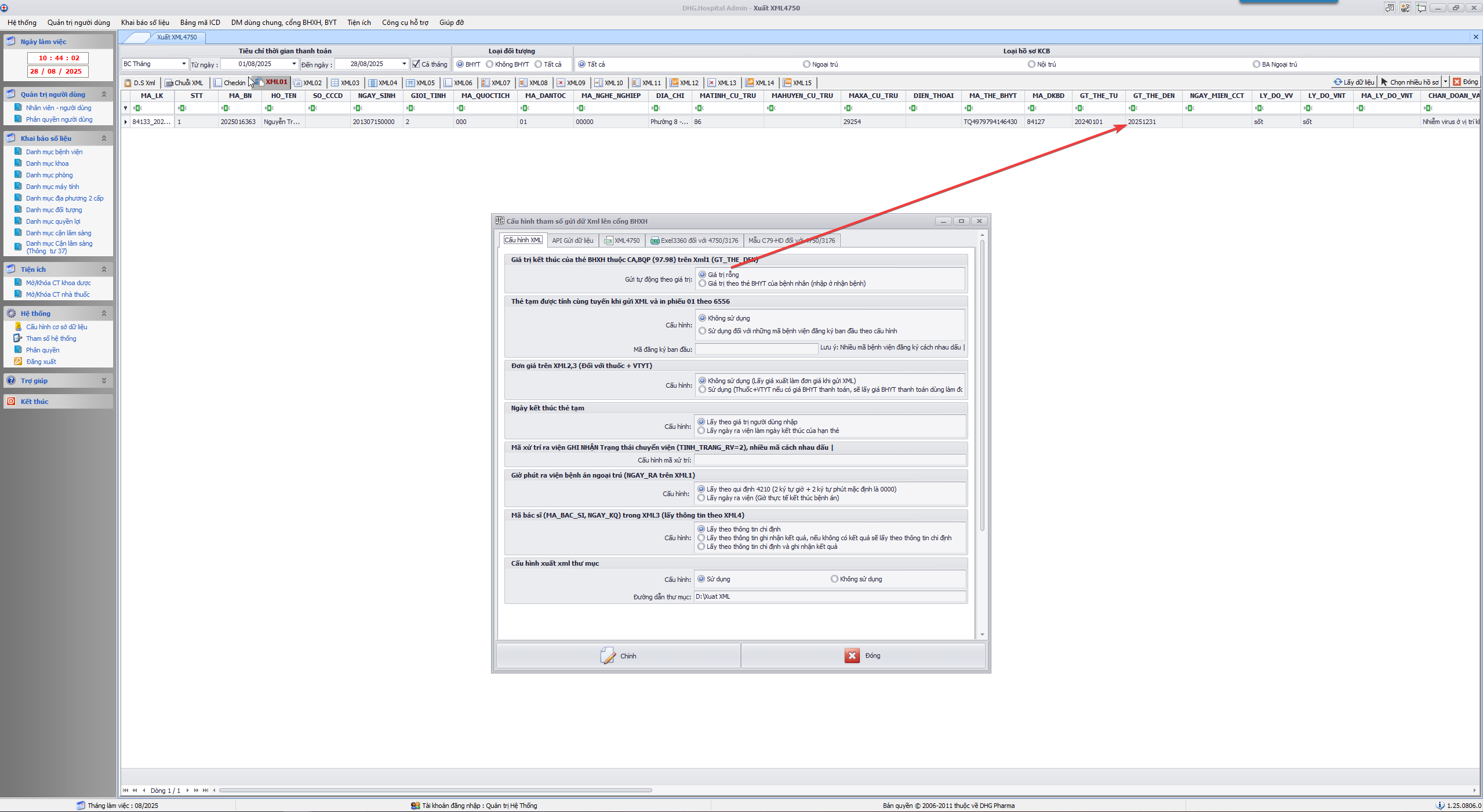Click the Đường dẫn thư mục field

pos(829,596)
